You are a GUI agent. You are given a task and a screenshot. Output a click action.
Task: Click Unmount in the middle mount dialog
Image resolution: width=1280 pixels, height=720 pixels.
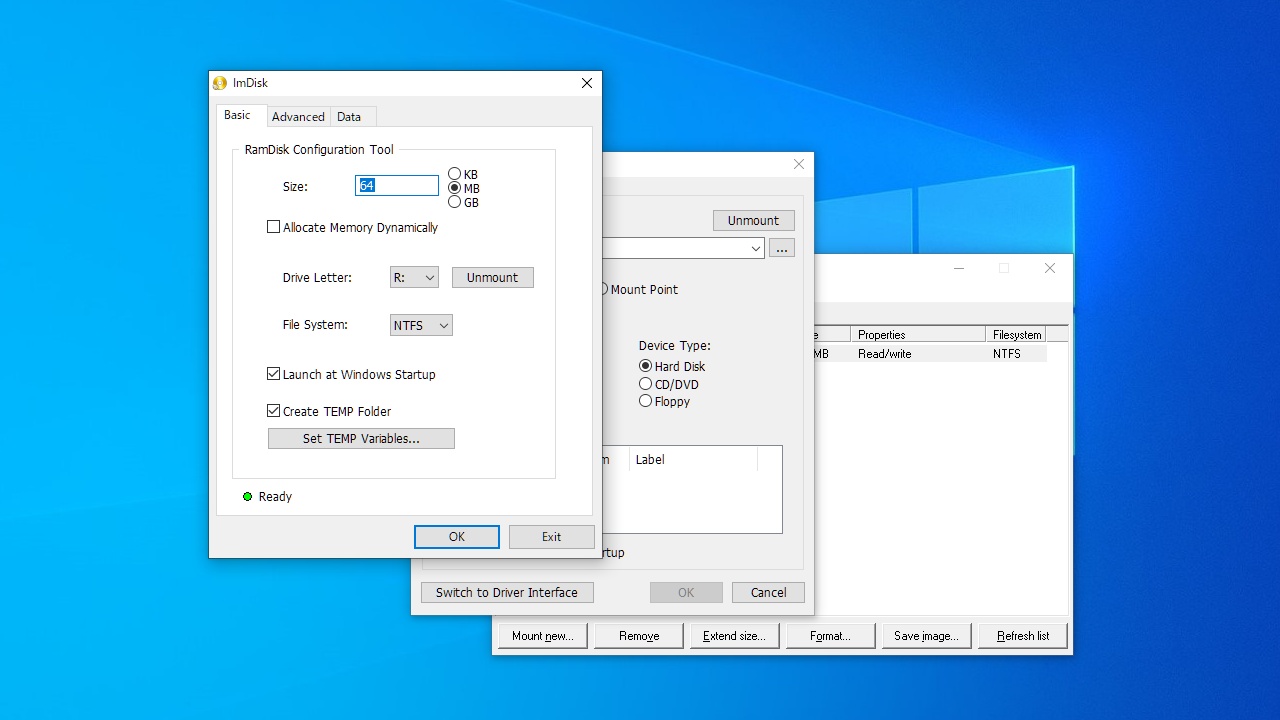click(x=753, y=220)
